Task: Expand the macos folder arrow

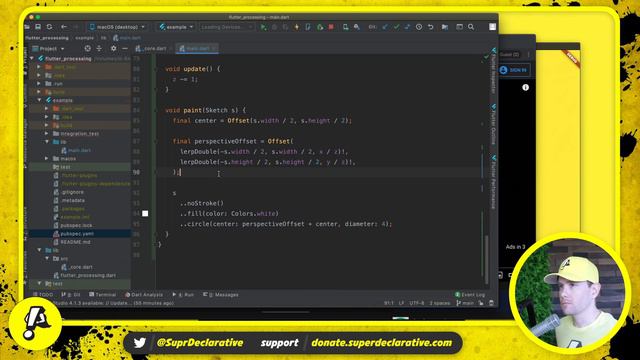Action: [47, 158]
